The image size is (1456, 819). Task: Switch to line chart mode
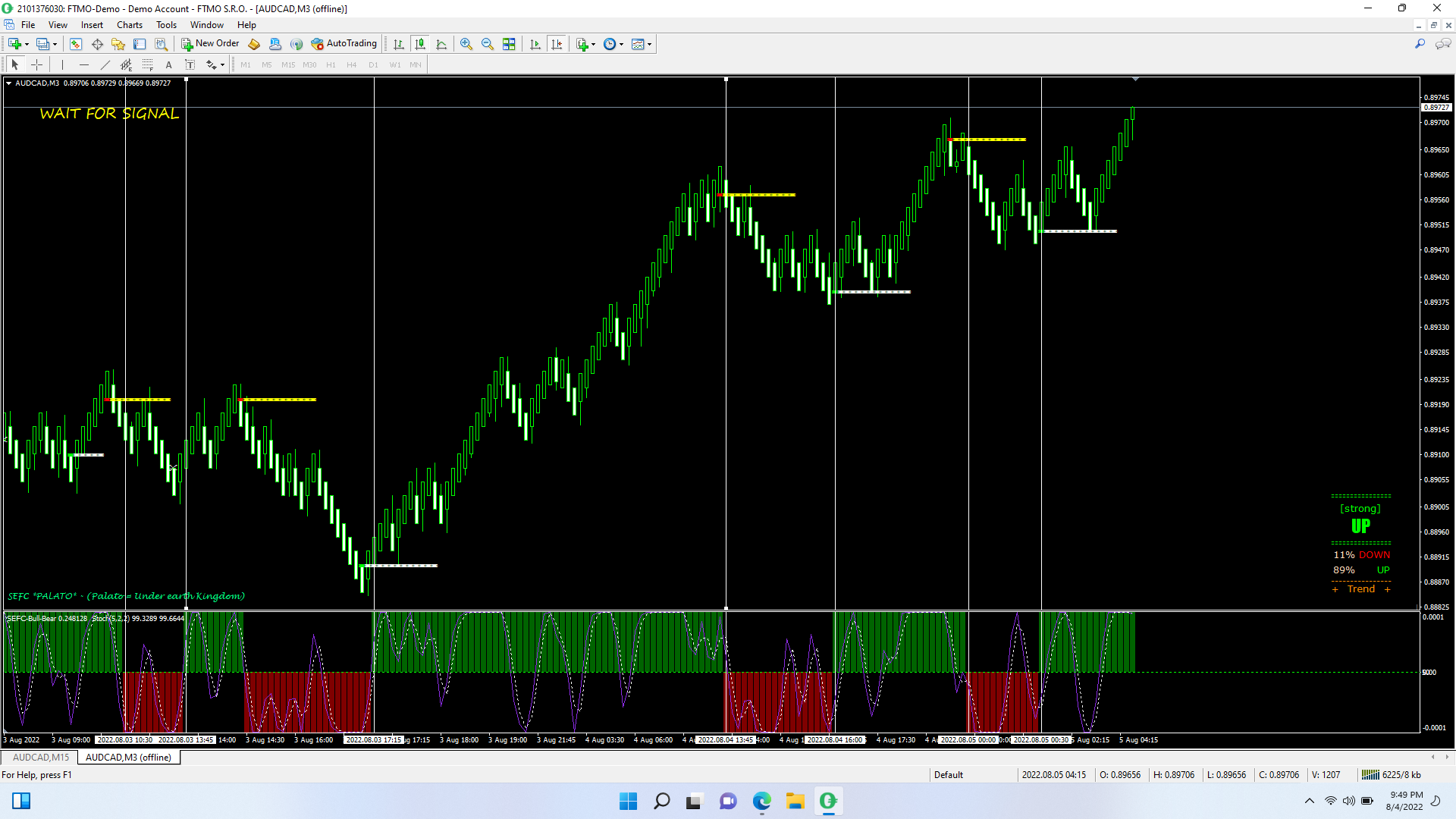(x=441, y=44)
